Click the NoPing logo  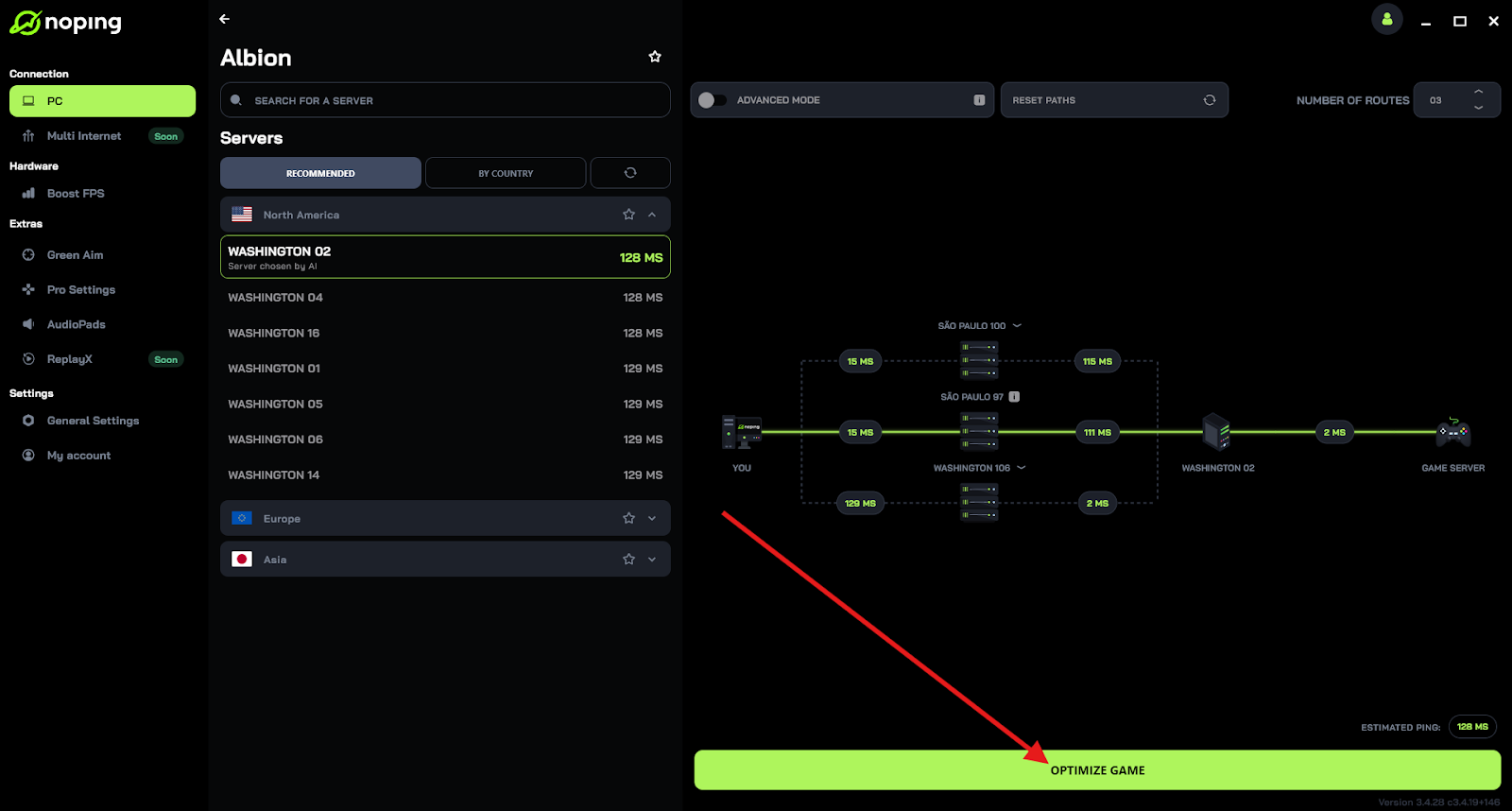click(65, 22)
